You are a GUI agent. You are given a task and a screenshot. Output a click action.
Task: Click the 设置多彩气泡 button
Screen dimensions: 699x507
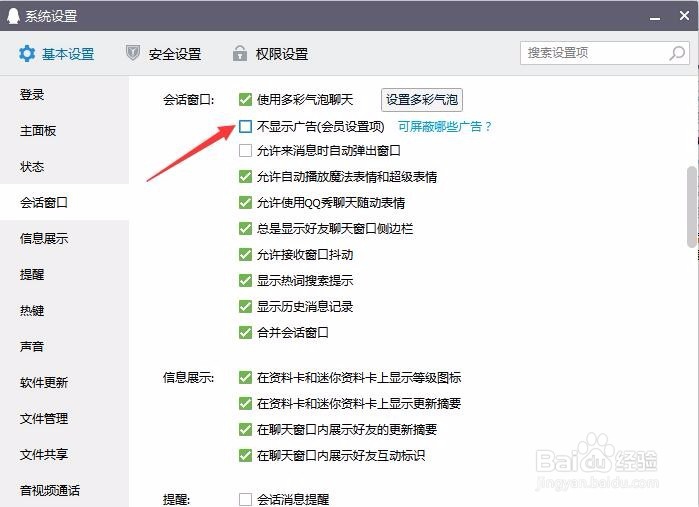(x=422, y=100)
